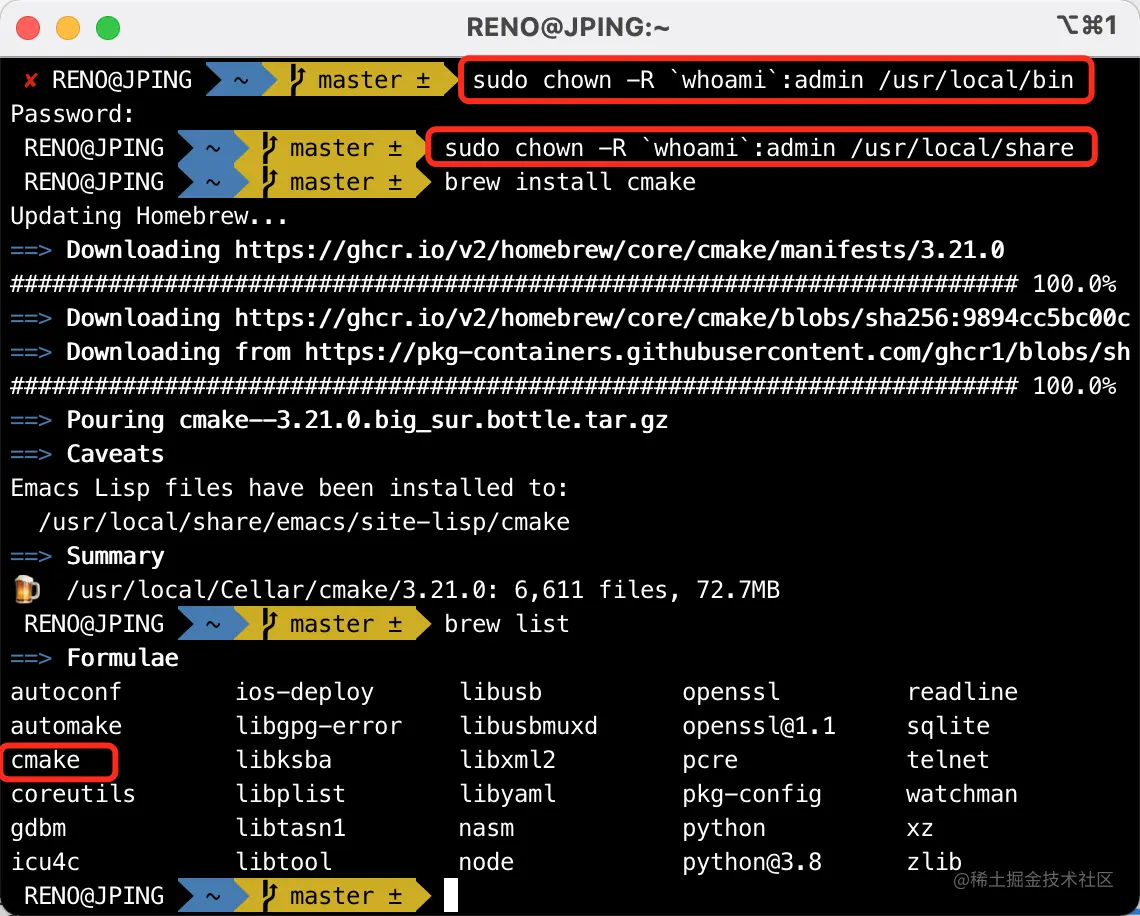Viewport: 1140px width, 916px height.
Task: Click the cmake blobs sha256 download URL
Action: (682, 318)
